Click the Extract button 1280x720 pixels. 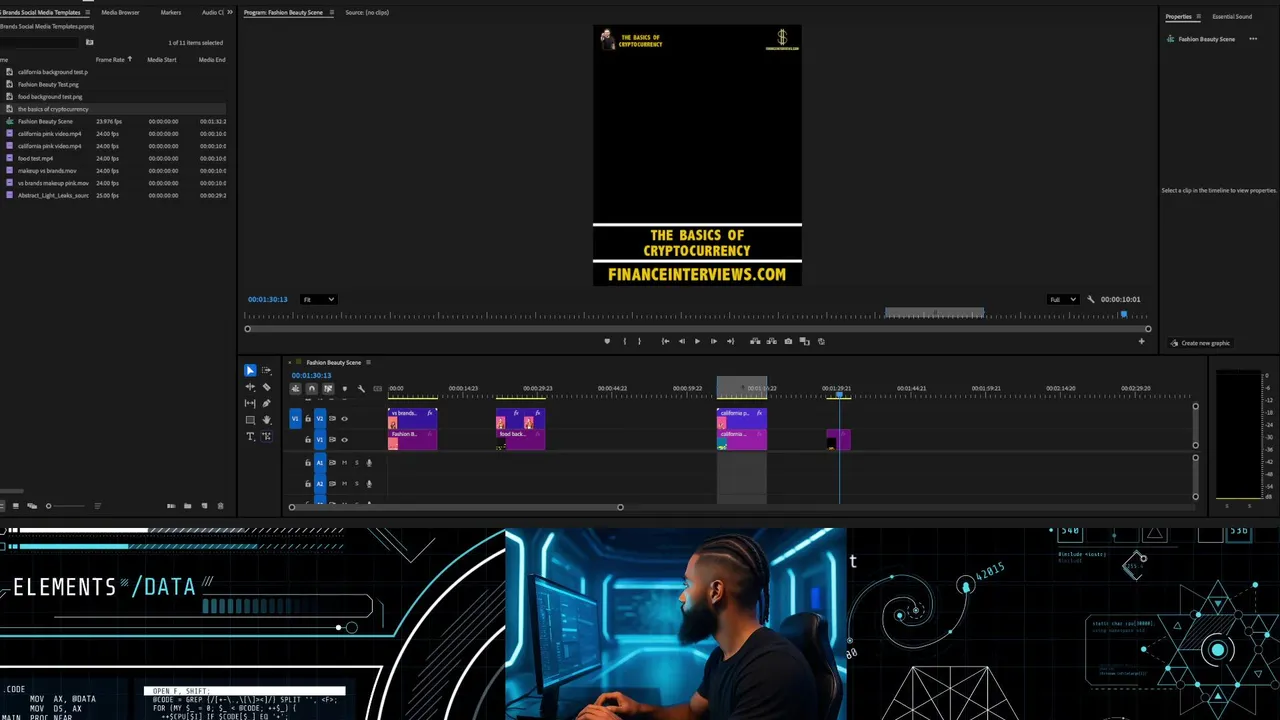(x=771, y=341)
